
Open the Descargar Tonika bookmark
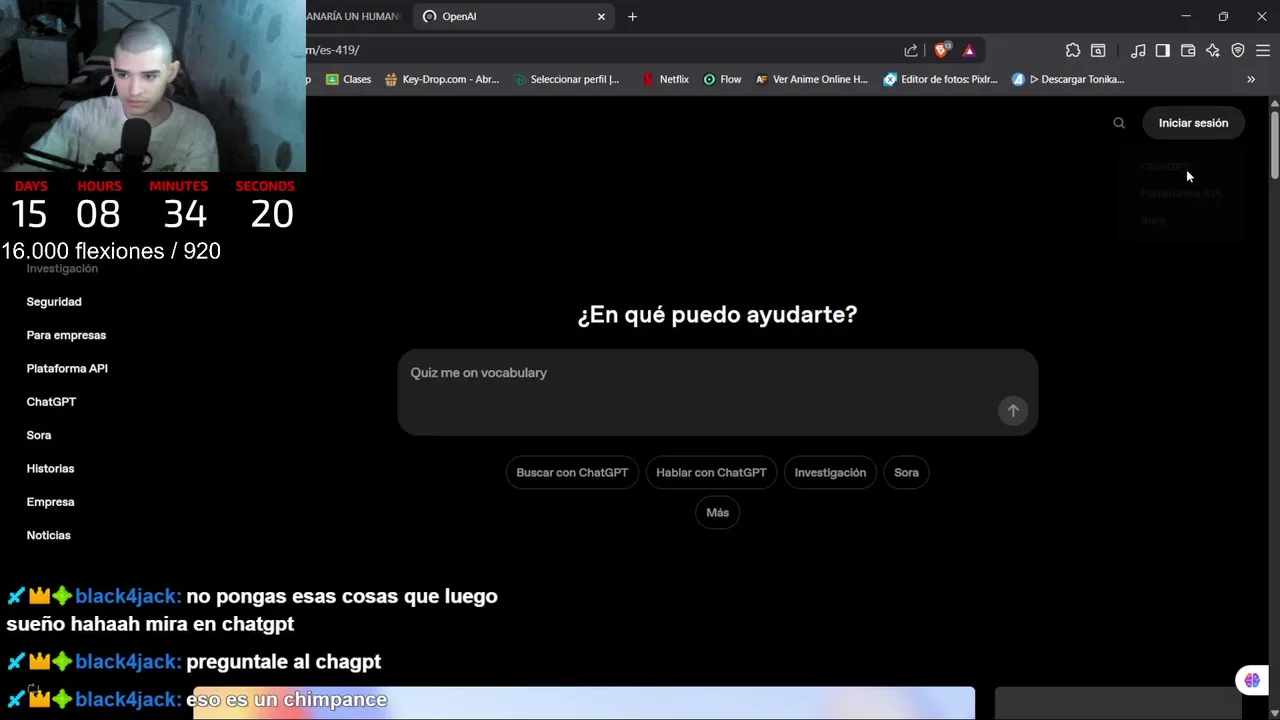click(1068, 79)
